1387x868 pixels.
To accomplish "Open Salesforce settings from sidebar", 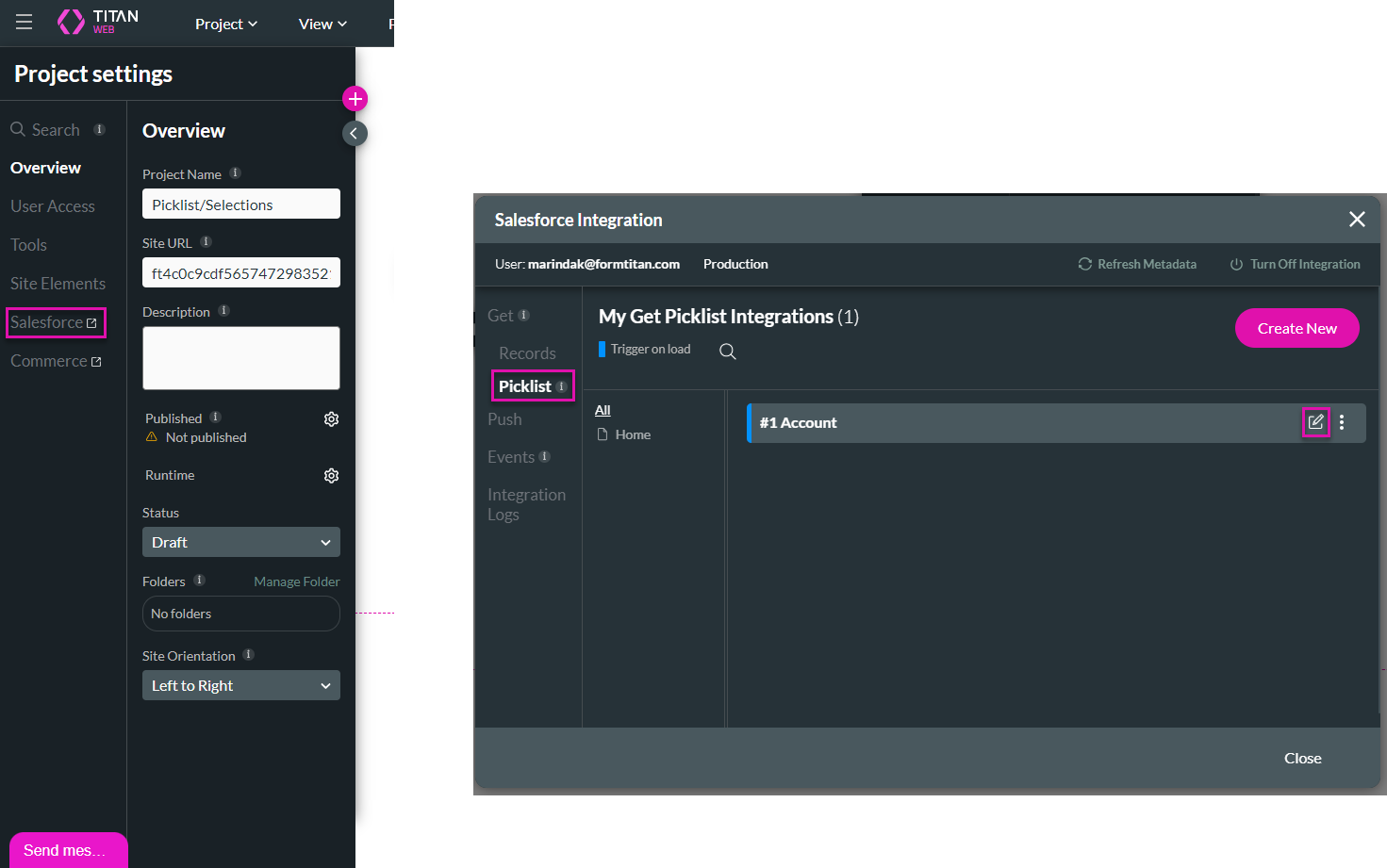I will pos(55,322).
